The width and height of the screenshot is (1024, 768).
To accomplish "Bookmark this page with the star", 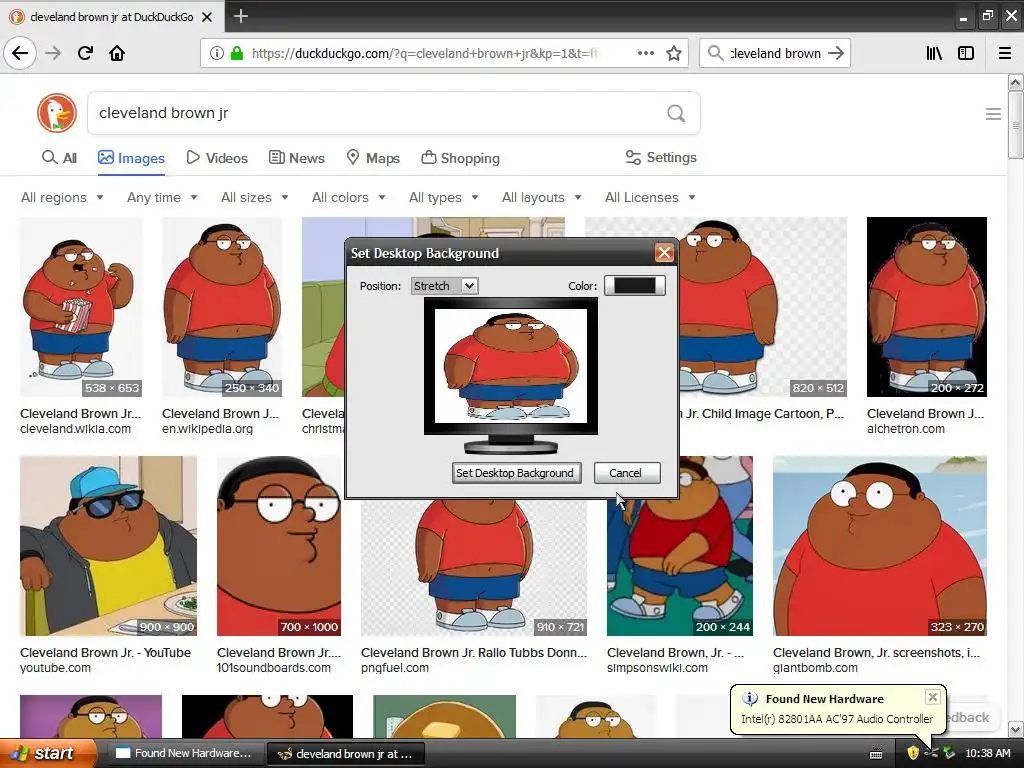I will (674, 53).
